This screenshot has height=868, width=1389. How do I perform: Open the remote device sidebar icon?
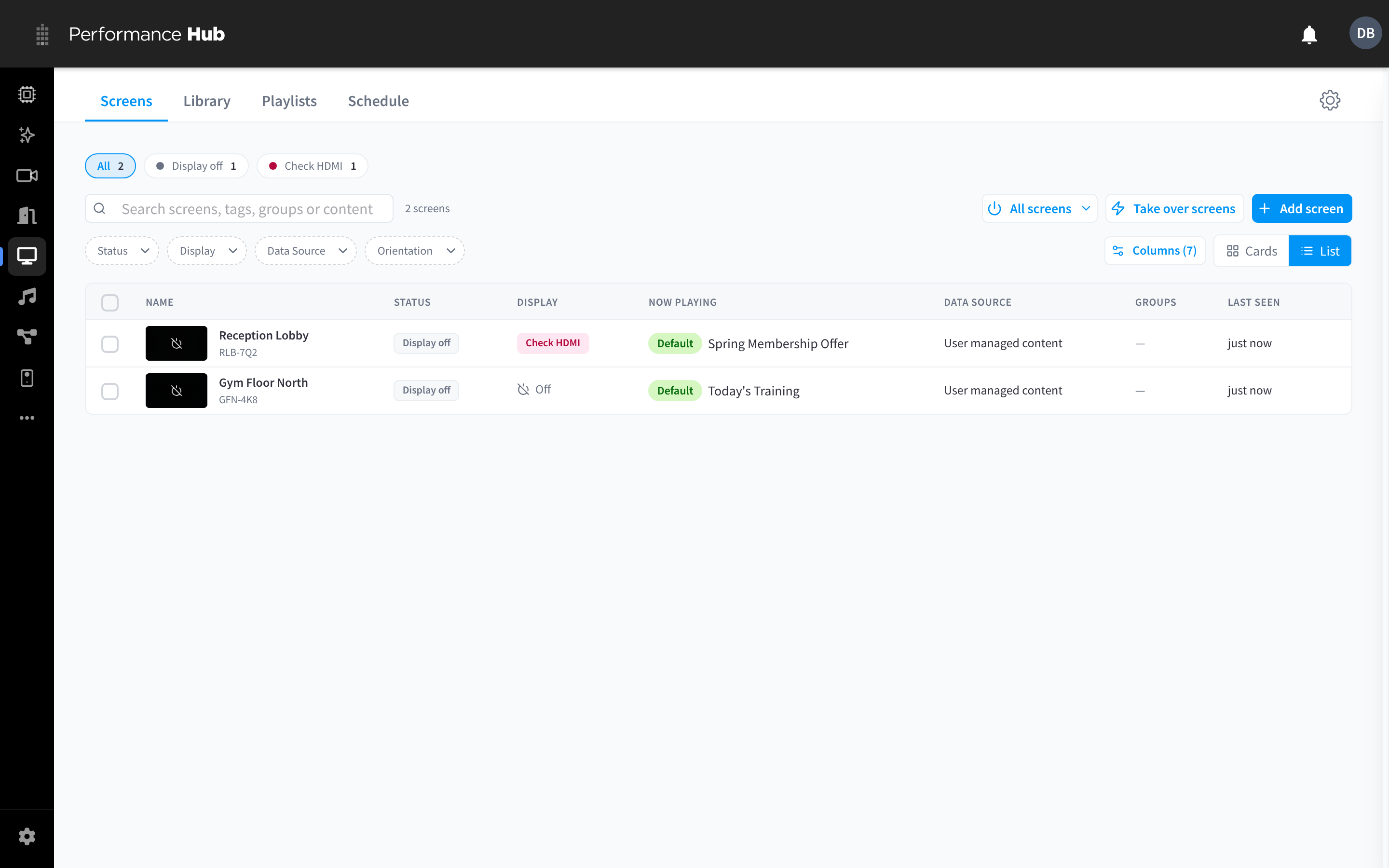pyautogui.click(x=27, y=378)
